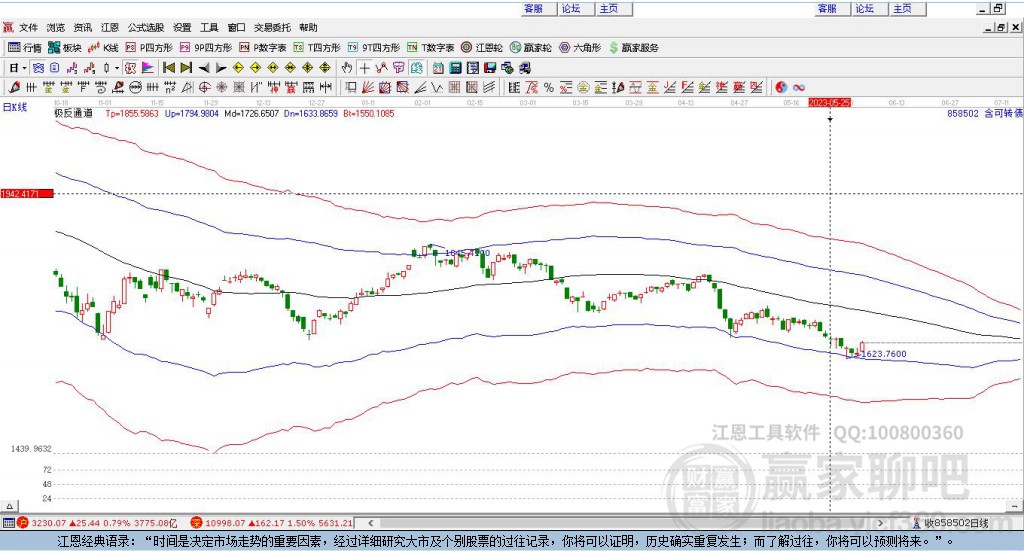
Task: Click Shanghai index 3230.07 status entry
Action: [x=97, y=523]
